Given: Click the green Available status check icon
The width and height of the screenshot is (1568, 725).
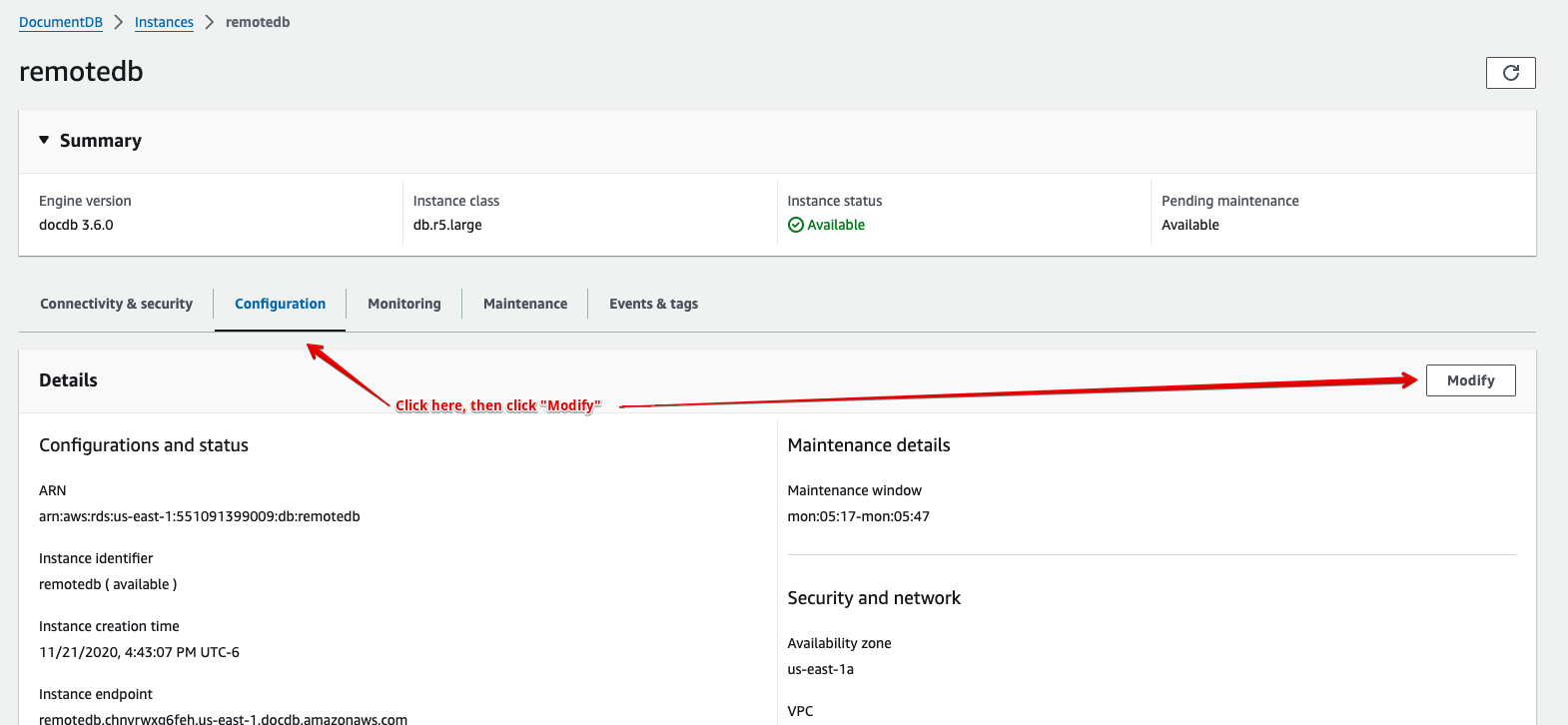Looking at the screenshot, I should click(x=796, y=225).
